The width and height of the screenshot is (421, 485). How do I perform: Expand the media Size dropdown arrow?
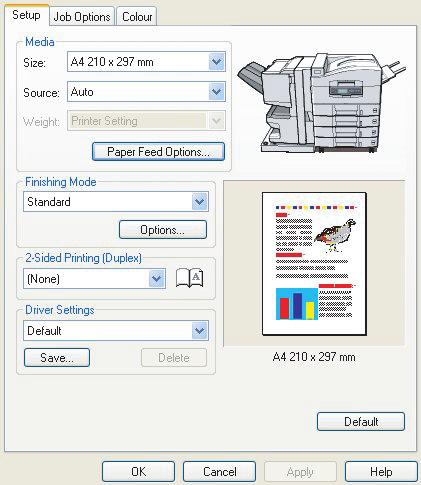pos(217,62)
